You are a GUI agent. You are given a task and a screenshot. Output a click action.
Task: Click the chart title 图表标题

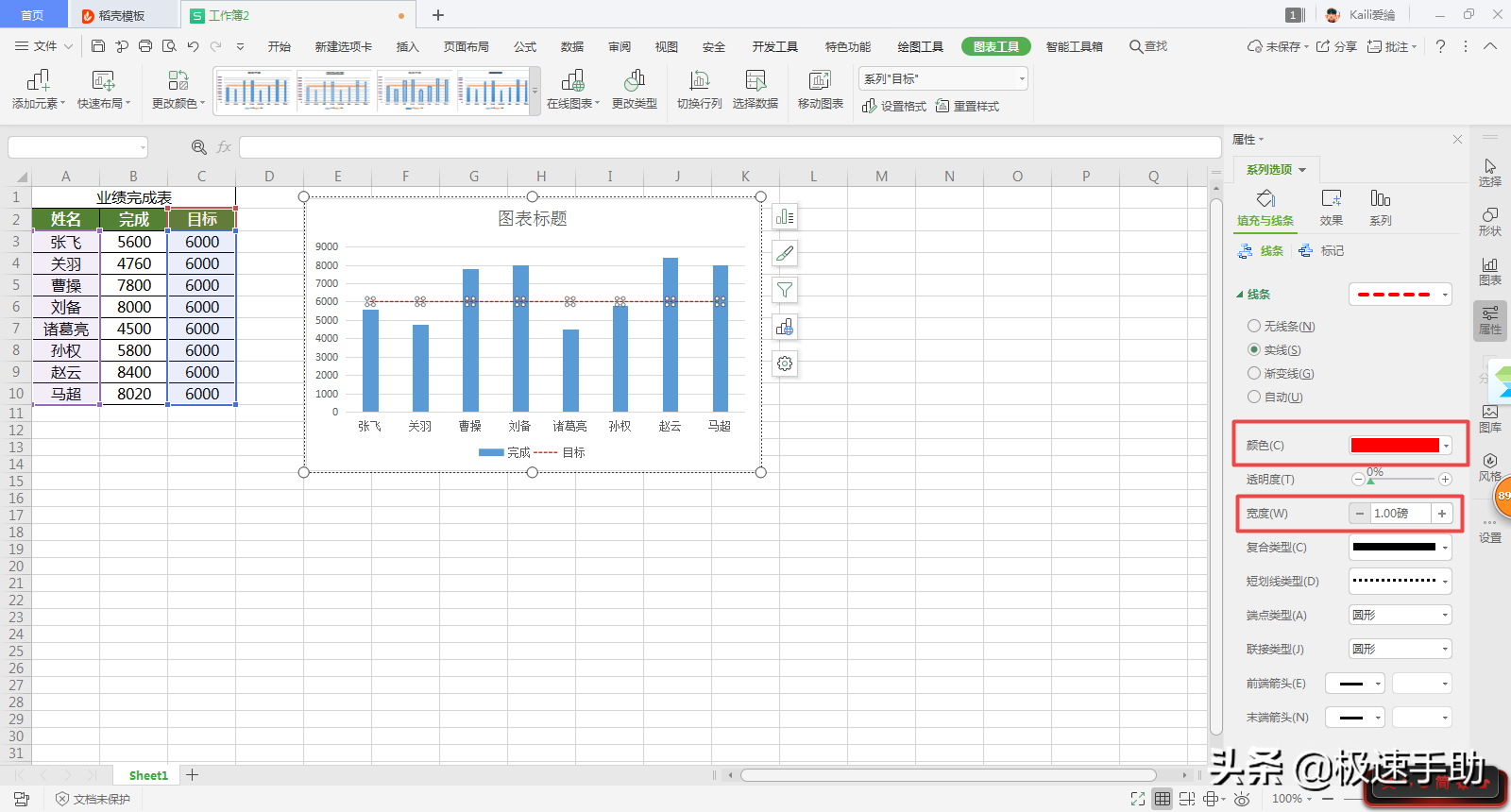(x=533, y=218)
